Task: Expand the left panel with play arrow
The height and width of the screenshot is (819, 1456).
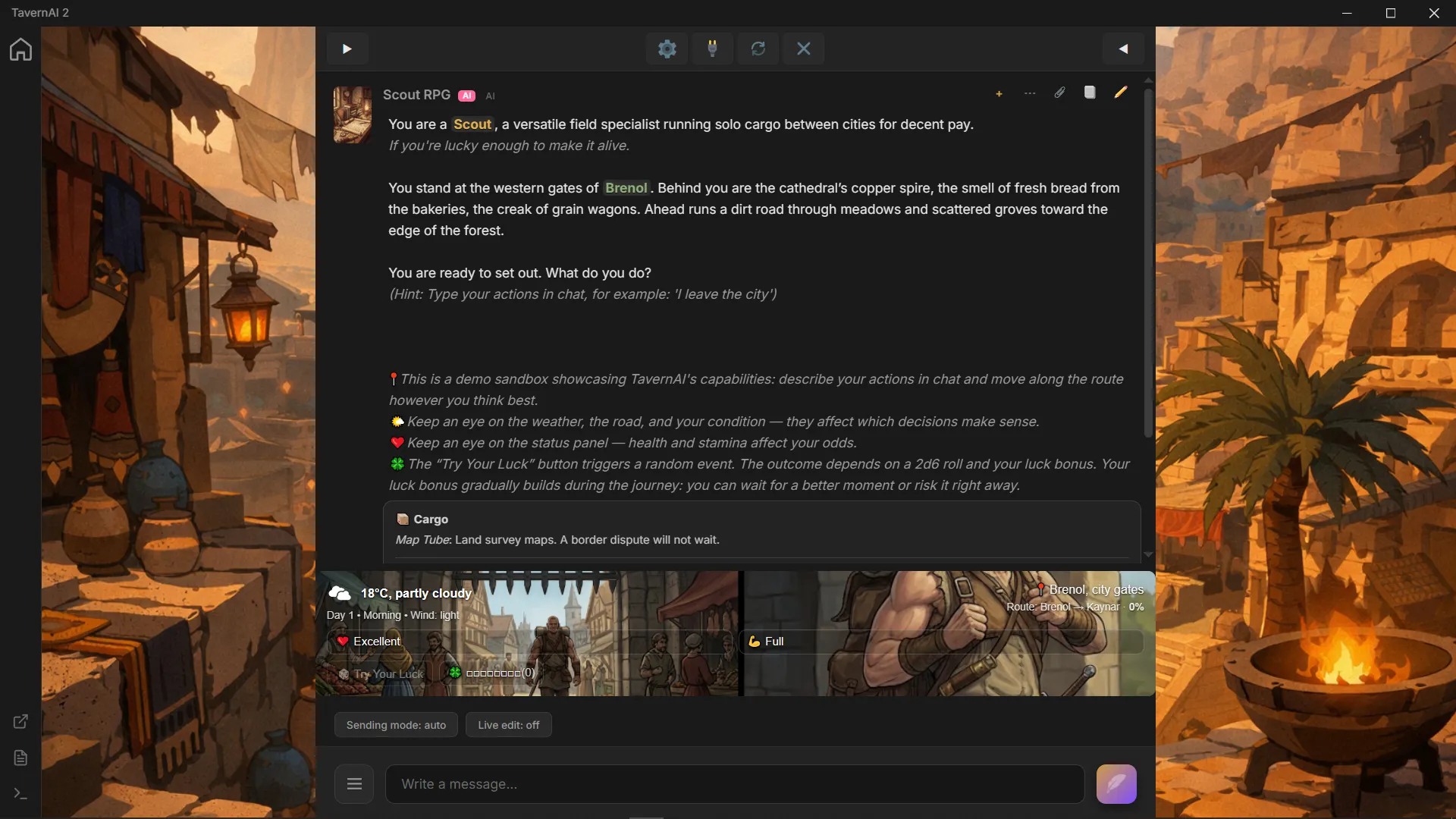Action: click(x=347, y=49)
